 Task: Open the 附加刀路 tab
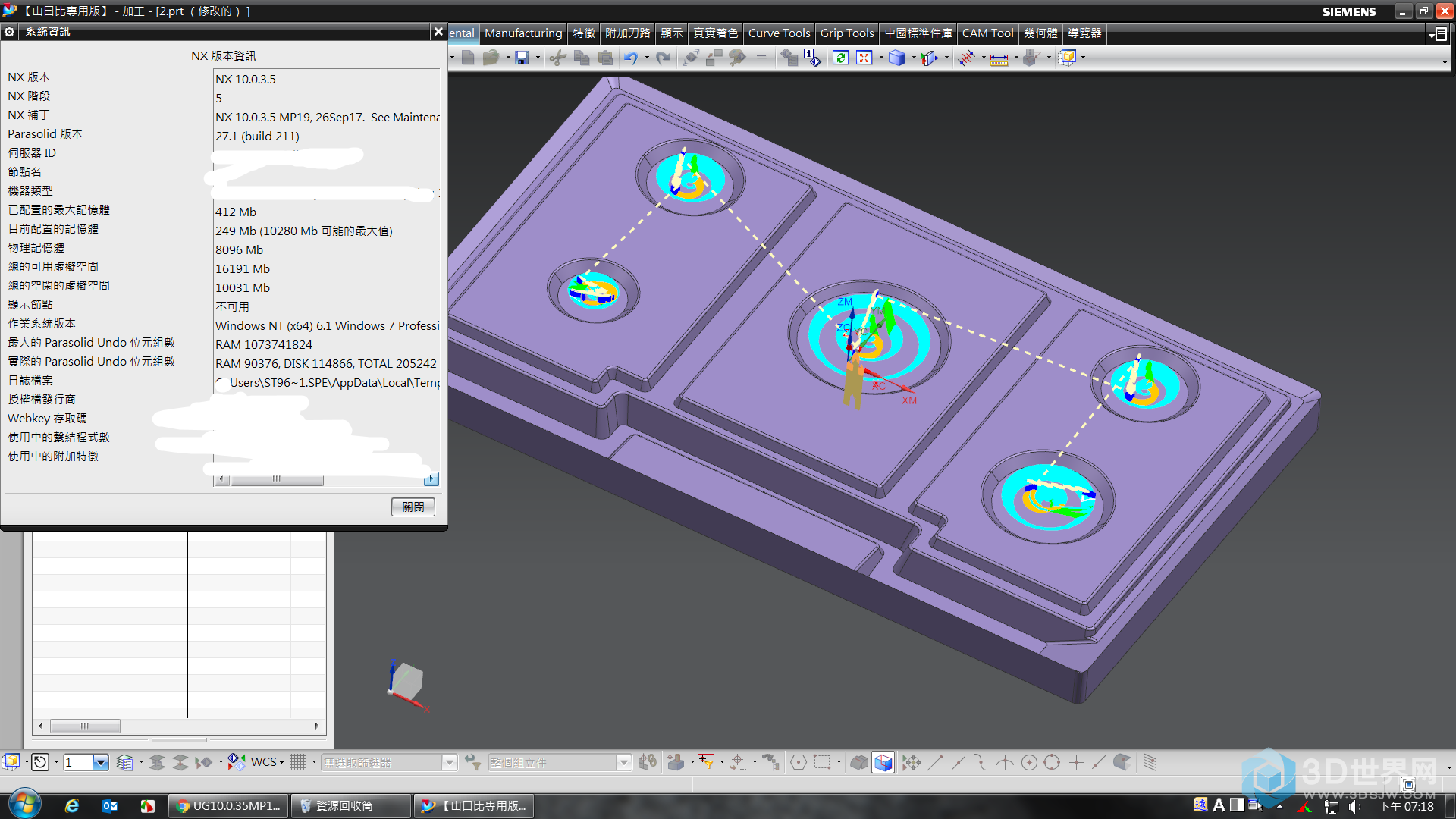[x=627, y=33]
